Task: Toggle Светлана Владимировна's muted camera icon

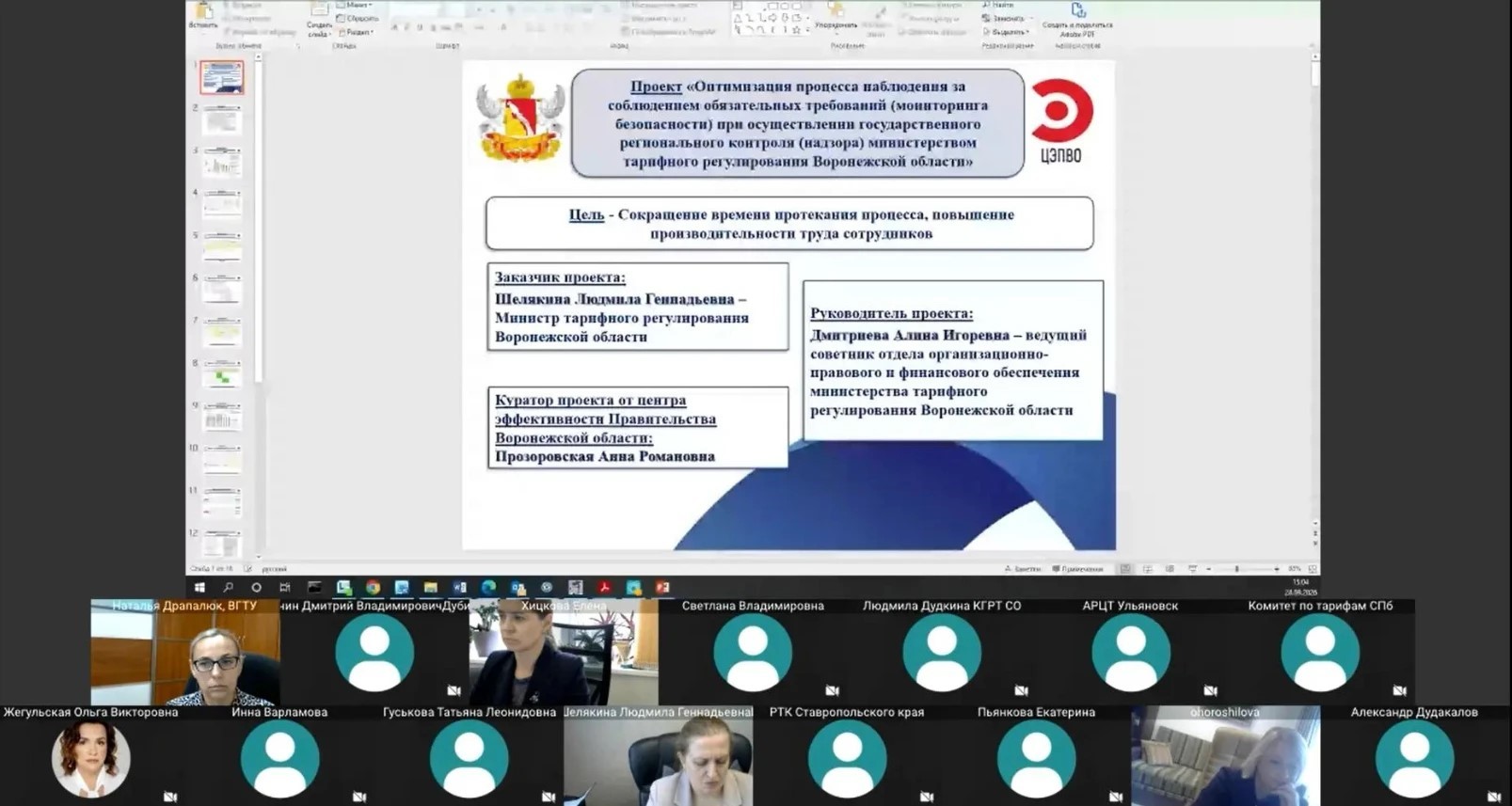Action: (x=832, y=690)
